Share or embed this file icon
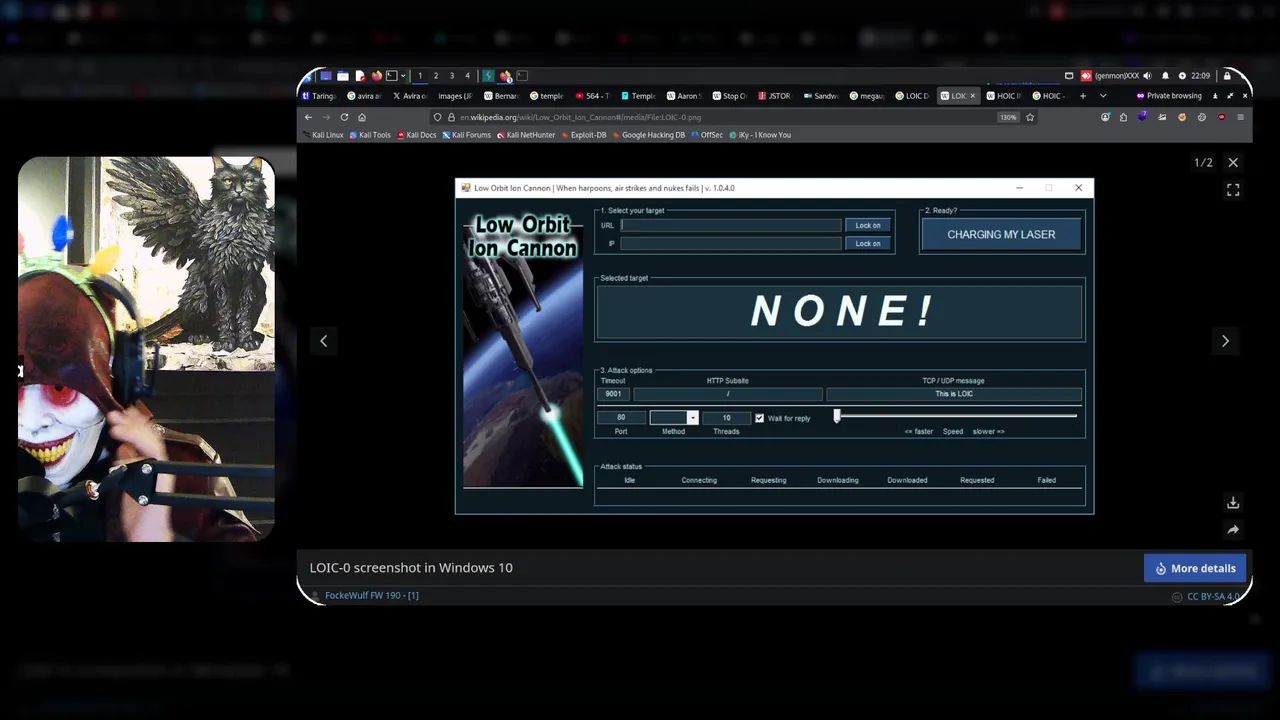 [x=1233, y=530]
